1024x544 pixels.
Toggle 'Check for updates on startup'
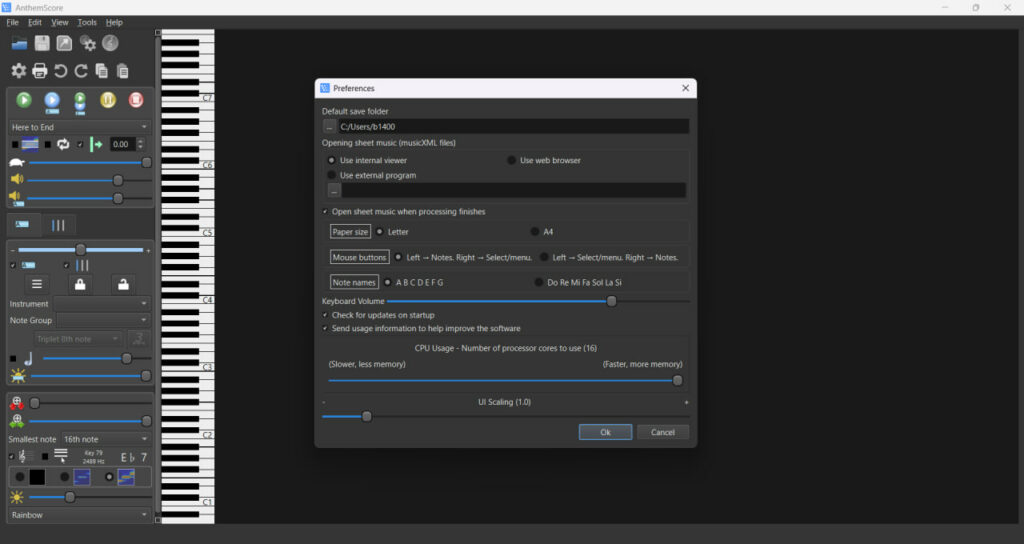(325, 315)
